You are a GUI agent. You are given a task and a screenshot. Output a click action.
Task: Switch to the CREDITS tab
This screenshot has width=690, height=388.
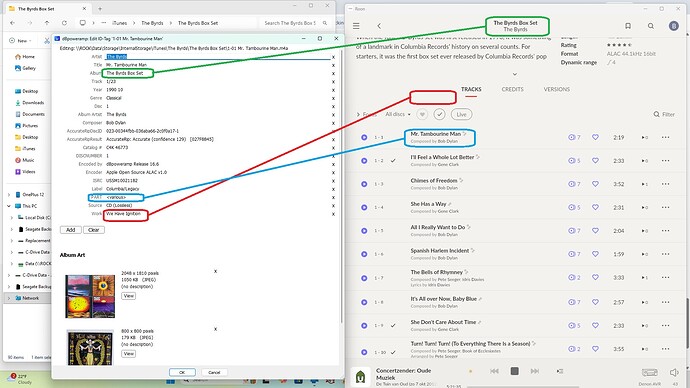[513, 89]
